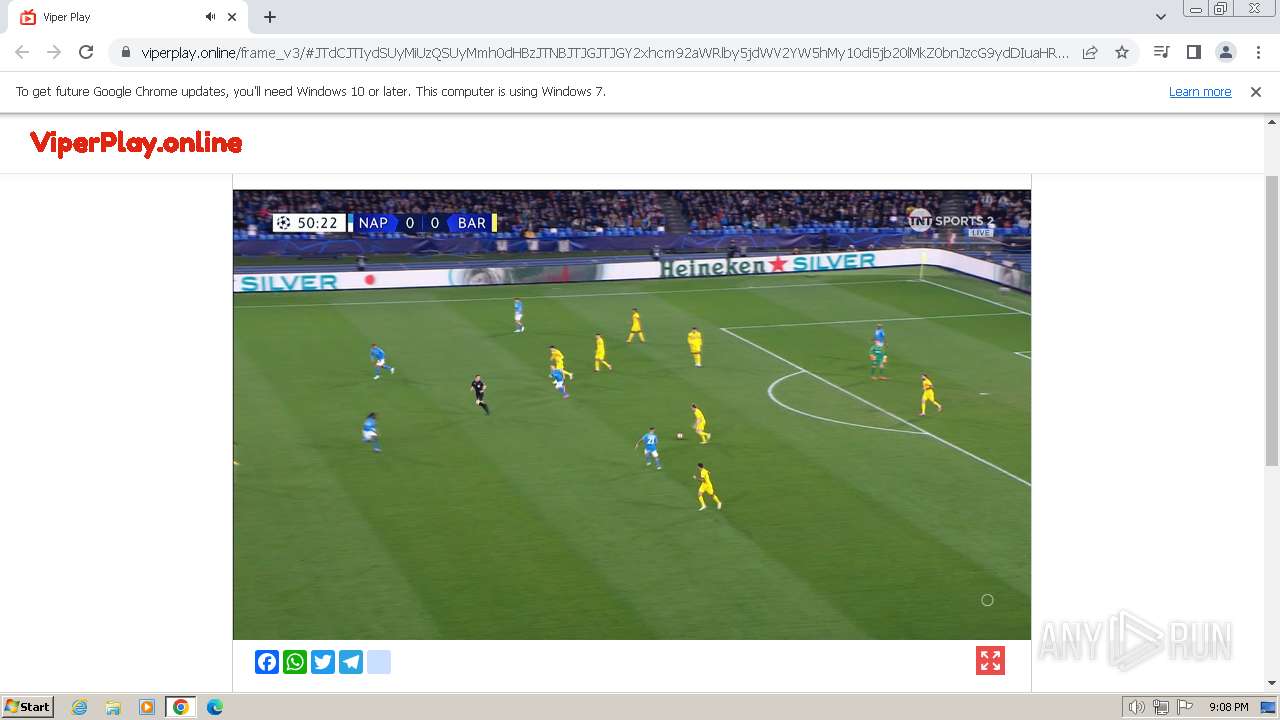
Task: View site information lock icon
Action: [126, 53]
